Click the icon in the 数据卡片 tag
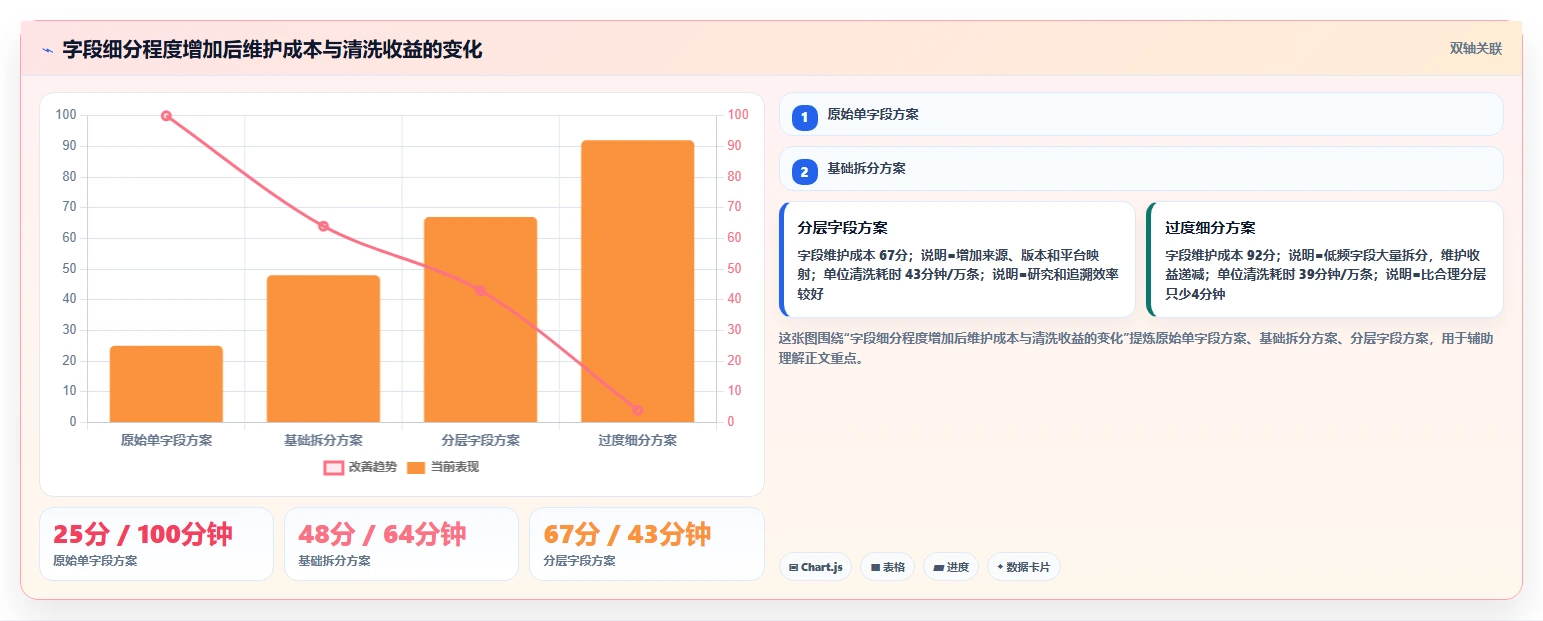The image size is (1543, 621). tap(1000, 567)
